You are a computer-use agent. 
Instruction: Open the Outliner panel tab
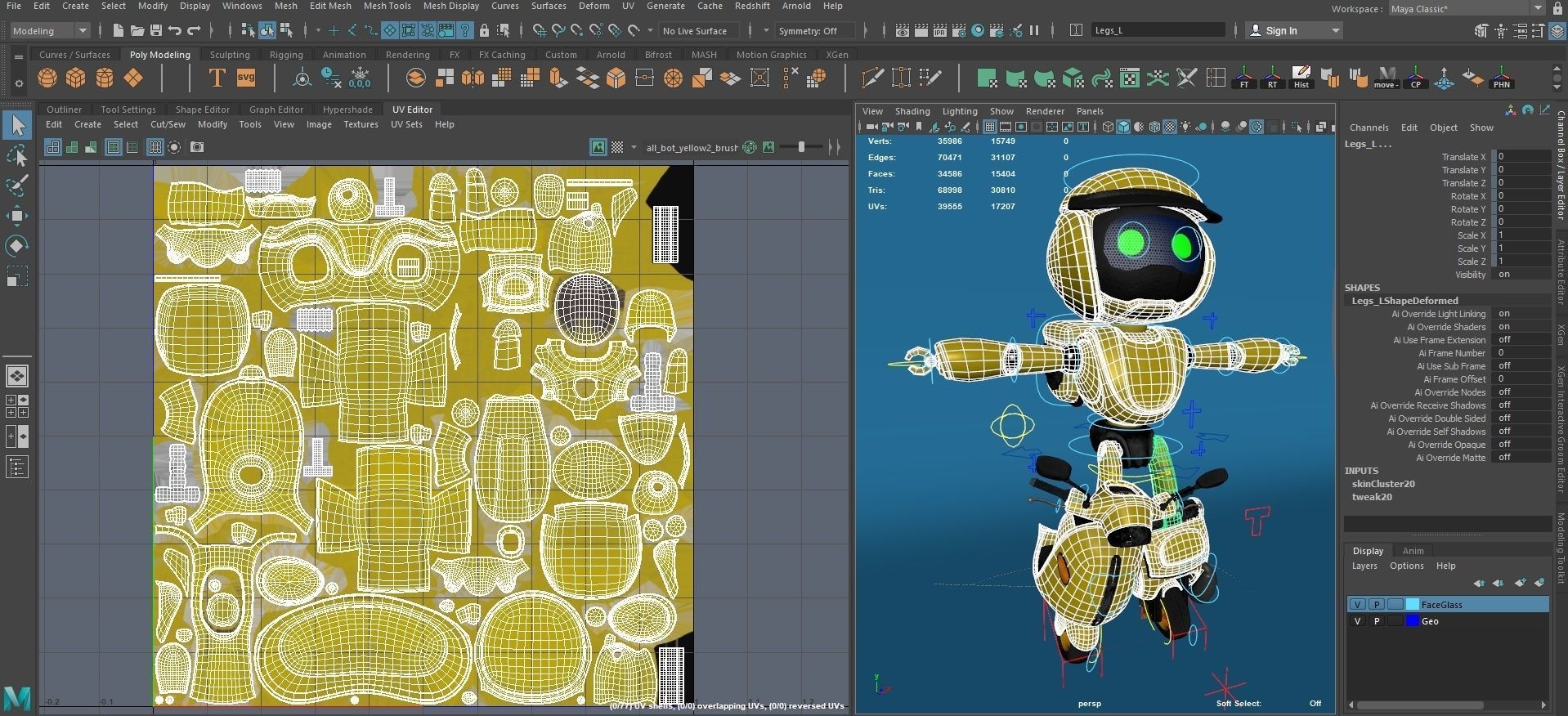64,110
